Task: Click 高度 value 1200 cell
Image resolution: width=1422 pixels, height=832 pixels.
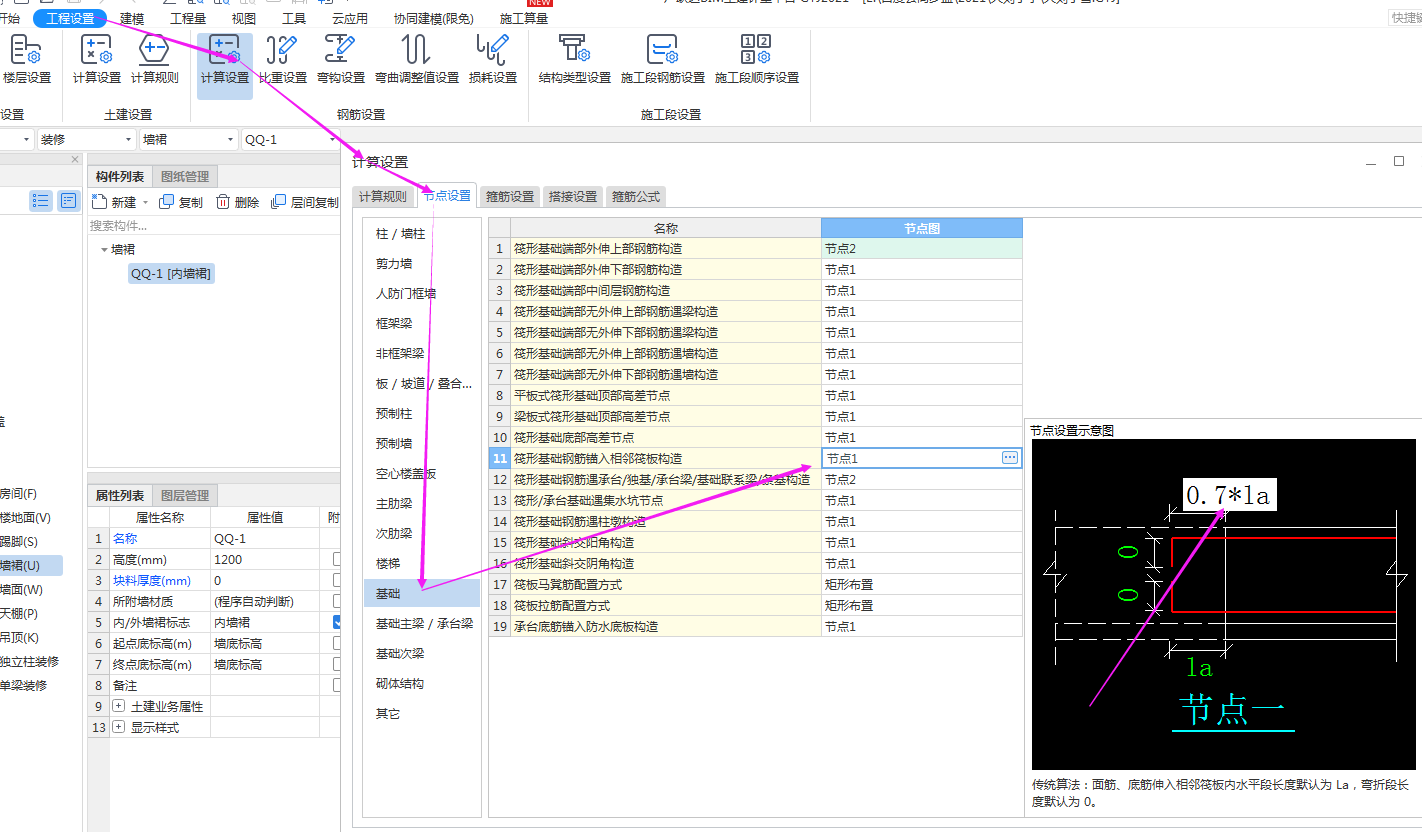Action: (x=265, y=559)
